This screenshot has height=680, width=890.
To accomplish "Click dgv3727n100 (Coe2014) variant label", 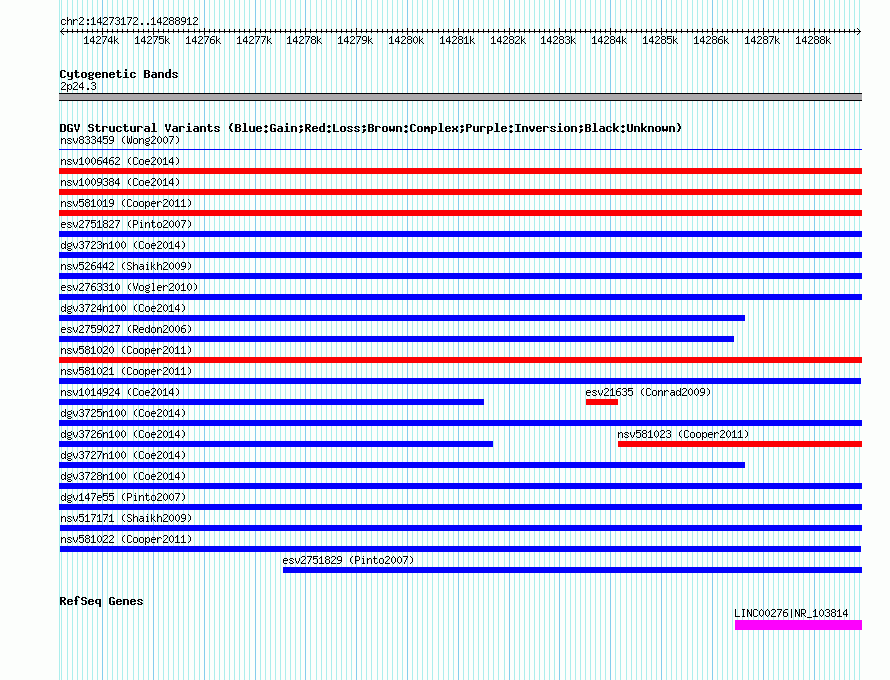I will coord(123,455).
